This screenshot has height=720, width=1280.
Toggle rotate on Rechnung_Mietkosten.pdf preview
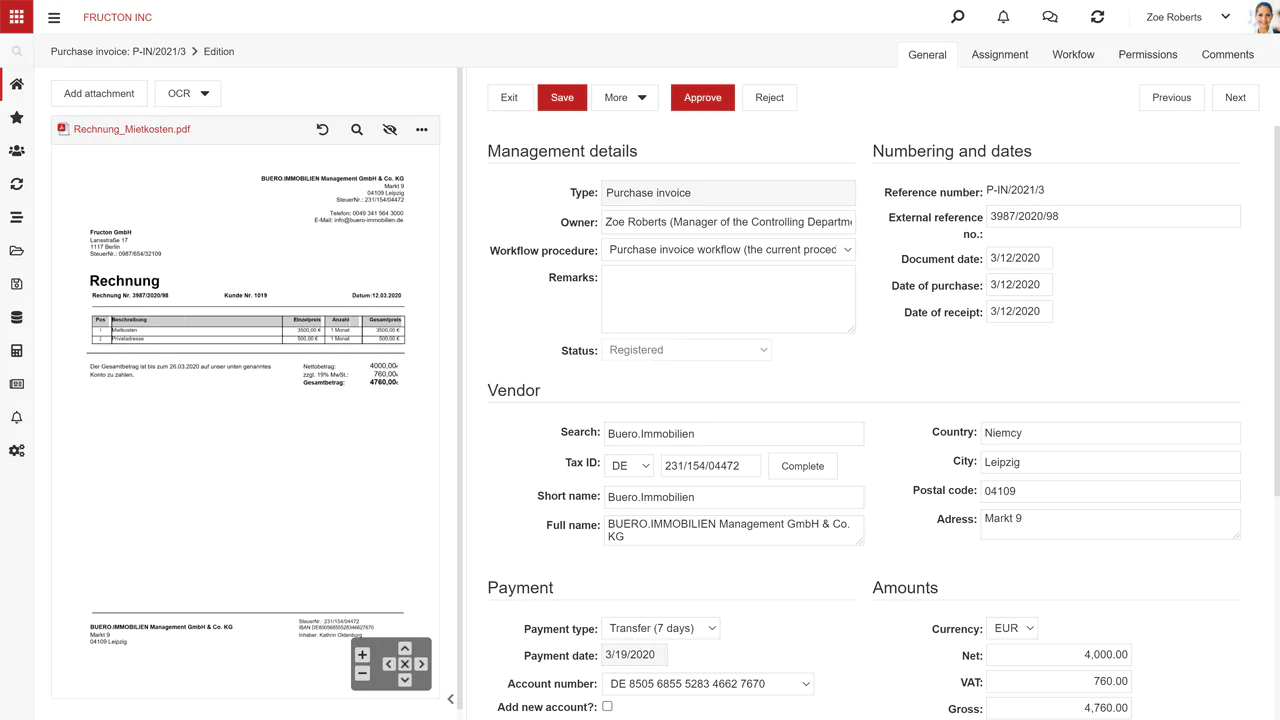point(321,129)
